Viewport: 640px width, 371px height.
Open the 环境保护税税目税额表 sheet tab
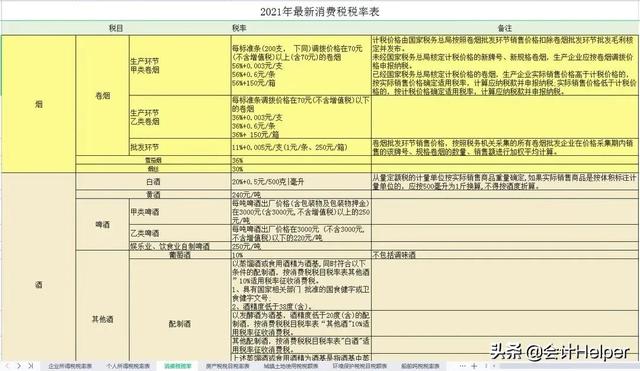coord(360,366)
